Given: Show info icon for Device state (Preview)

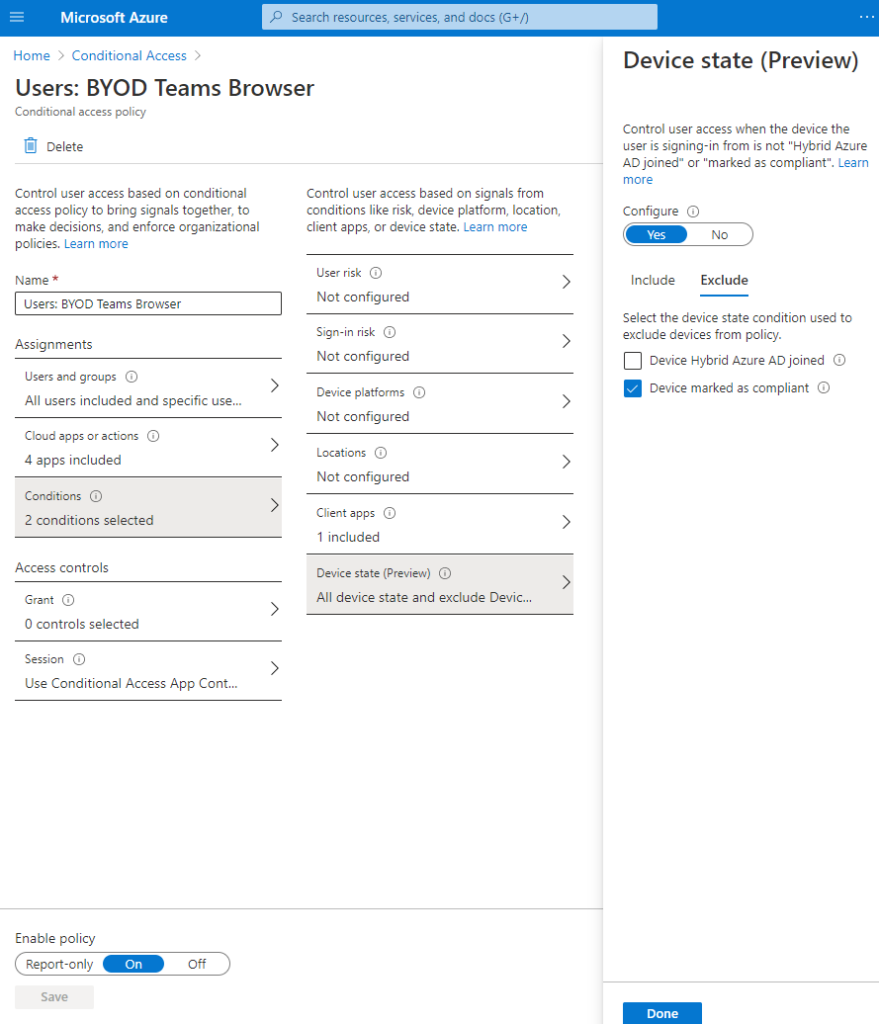Looking at the screenshot, I should (445, 573).
